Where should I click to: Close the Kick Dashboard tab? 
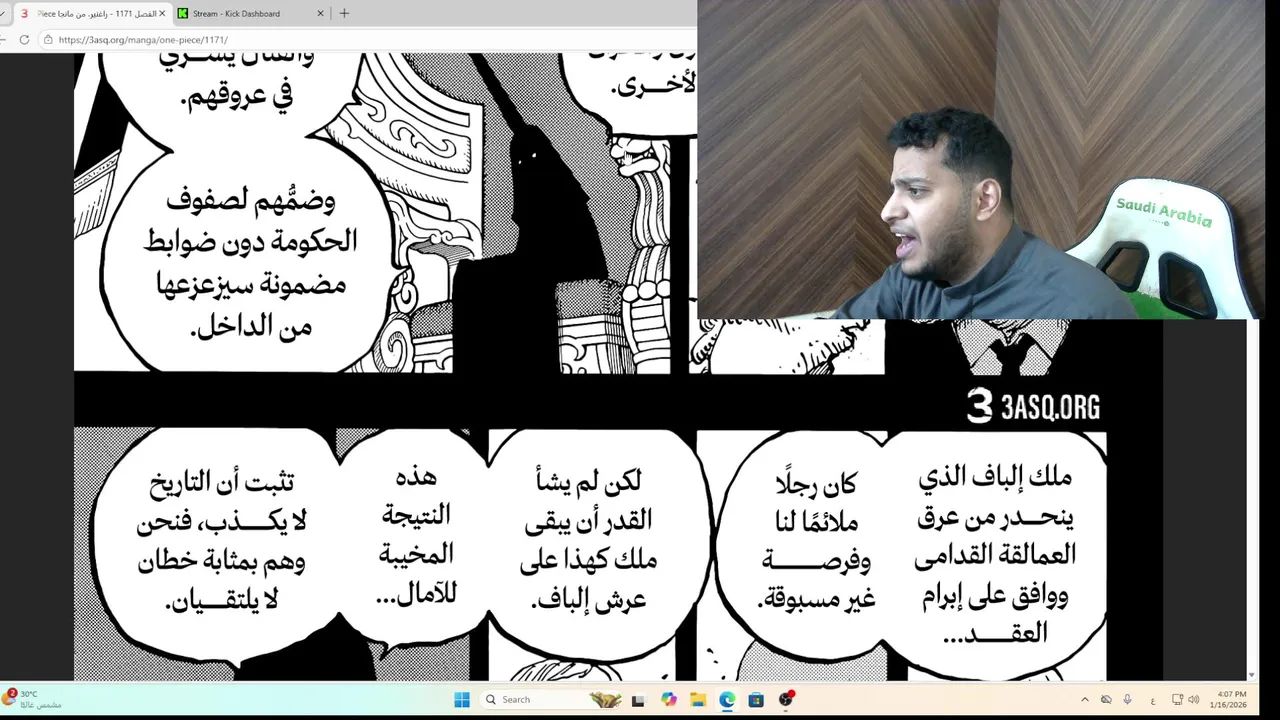tap(320, 13)
